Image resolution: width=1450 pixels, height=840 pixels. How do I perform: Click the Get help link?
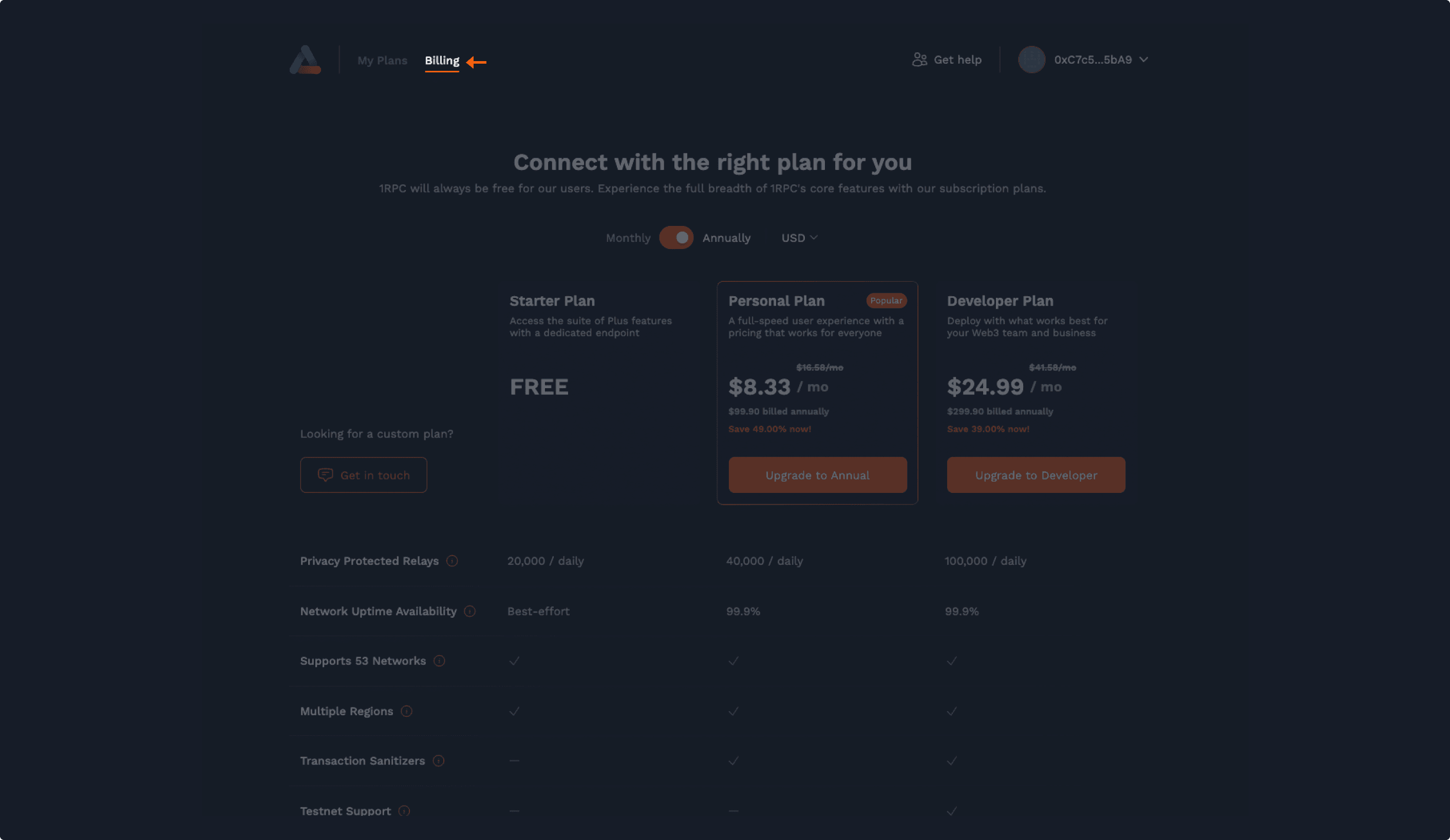click(x=957, y=60)
